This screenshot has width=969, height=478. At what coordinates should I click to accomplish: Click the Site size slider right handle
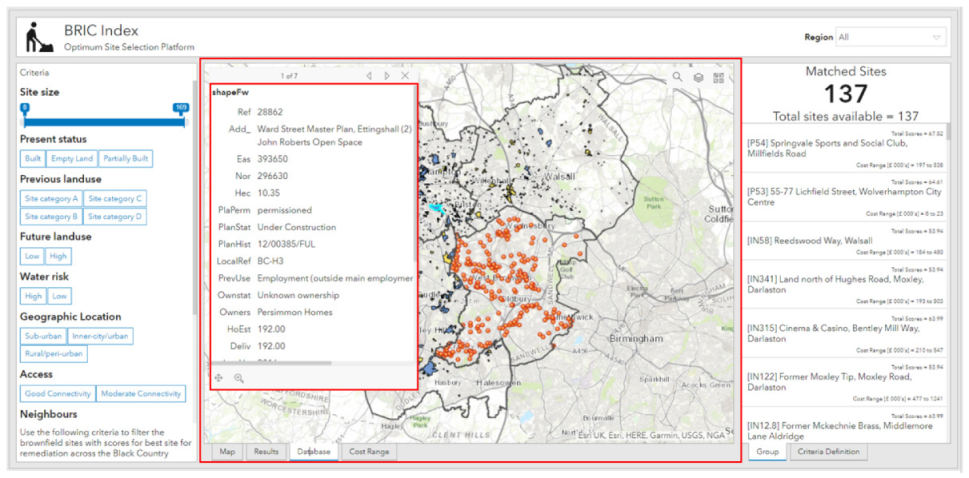(181, 108)
